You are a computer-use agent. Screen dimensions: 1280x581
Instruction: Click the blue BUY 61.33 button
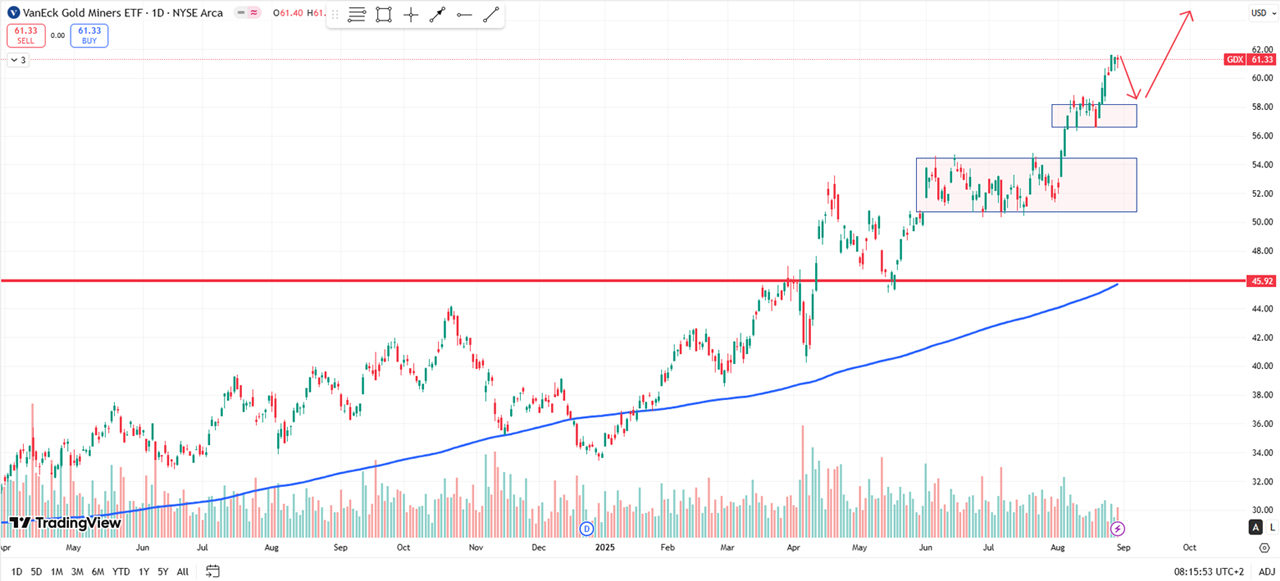pos(91,36)
